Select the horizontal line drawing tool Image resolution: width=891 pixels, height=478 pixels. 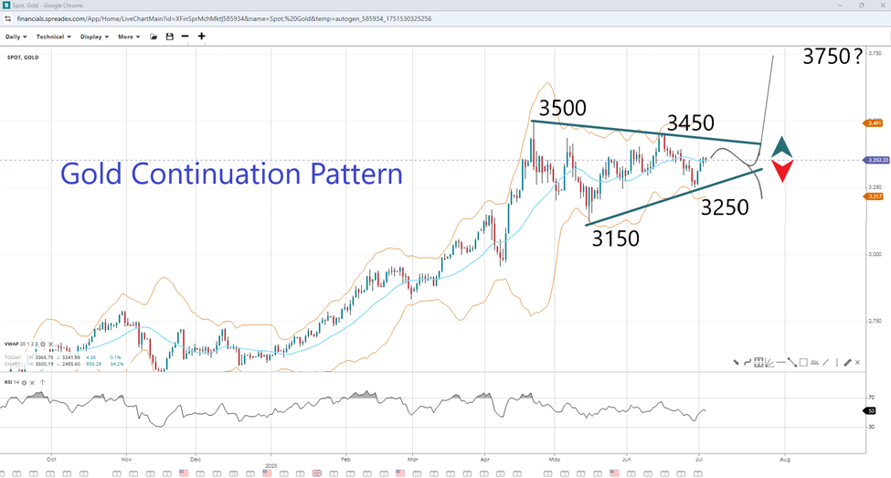coord(781,362)
